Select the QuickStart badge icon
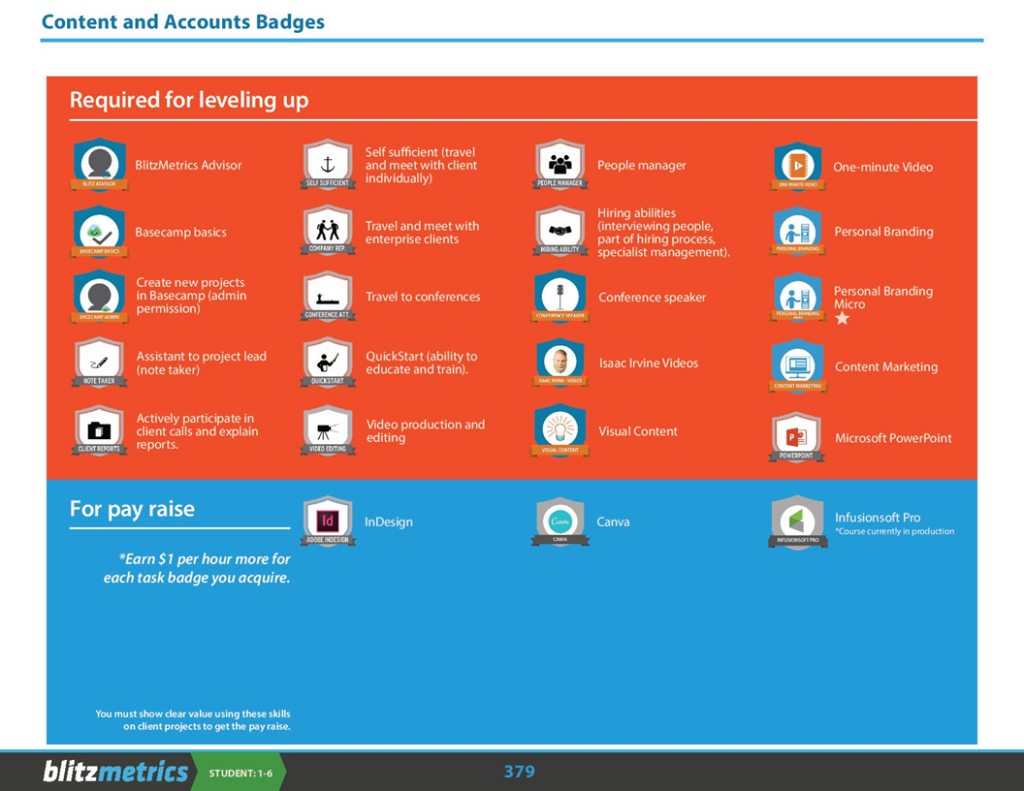Screen dimensions: 1024x791 tap(328, 363)
